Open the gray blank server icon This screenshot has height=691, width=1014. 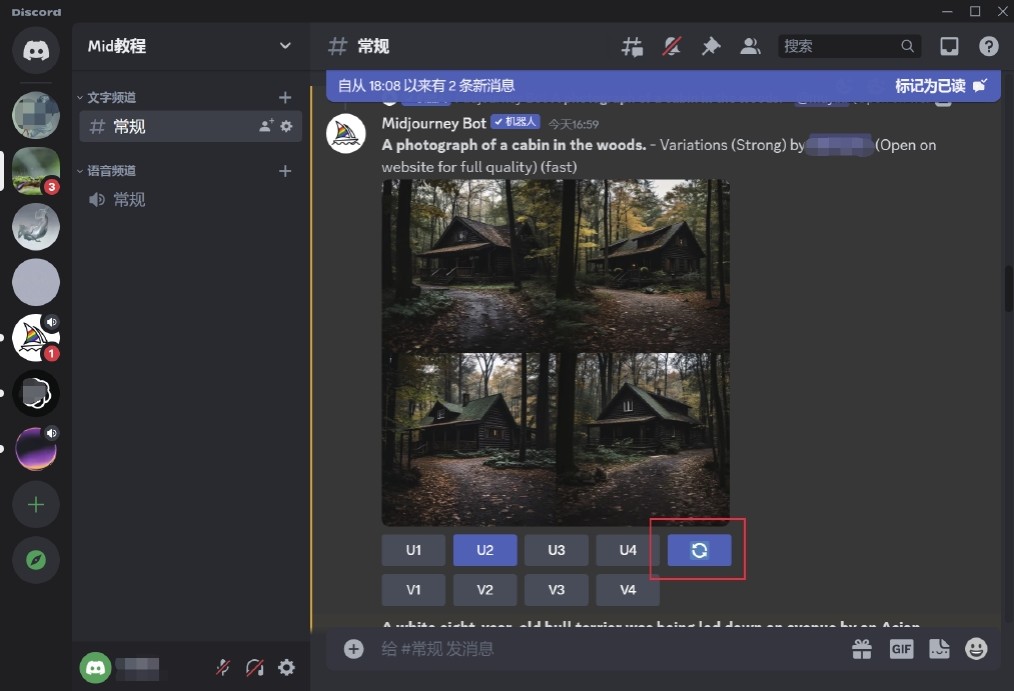(36, 282)
